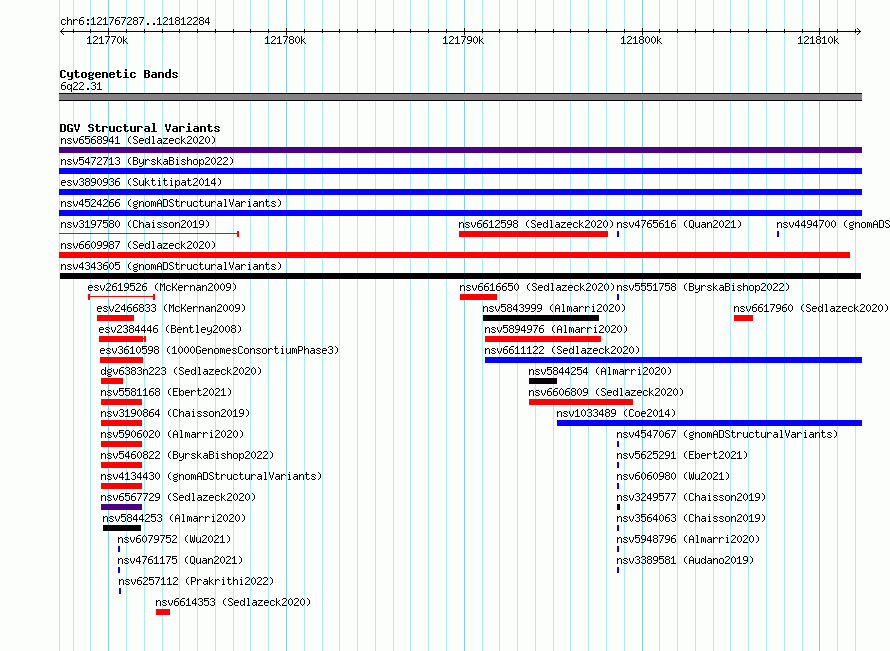Select nsv3190864 (Chaisson2019) label
Screen dimensions: 890x651
[175, 413]
